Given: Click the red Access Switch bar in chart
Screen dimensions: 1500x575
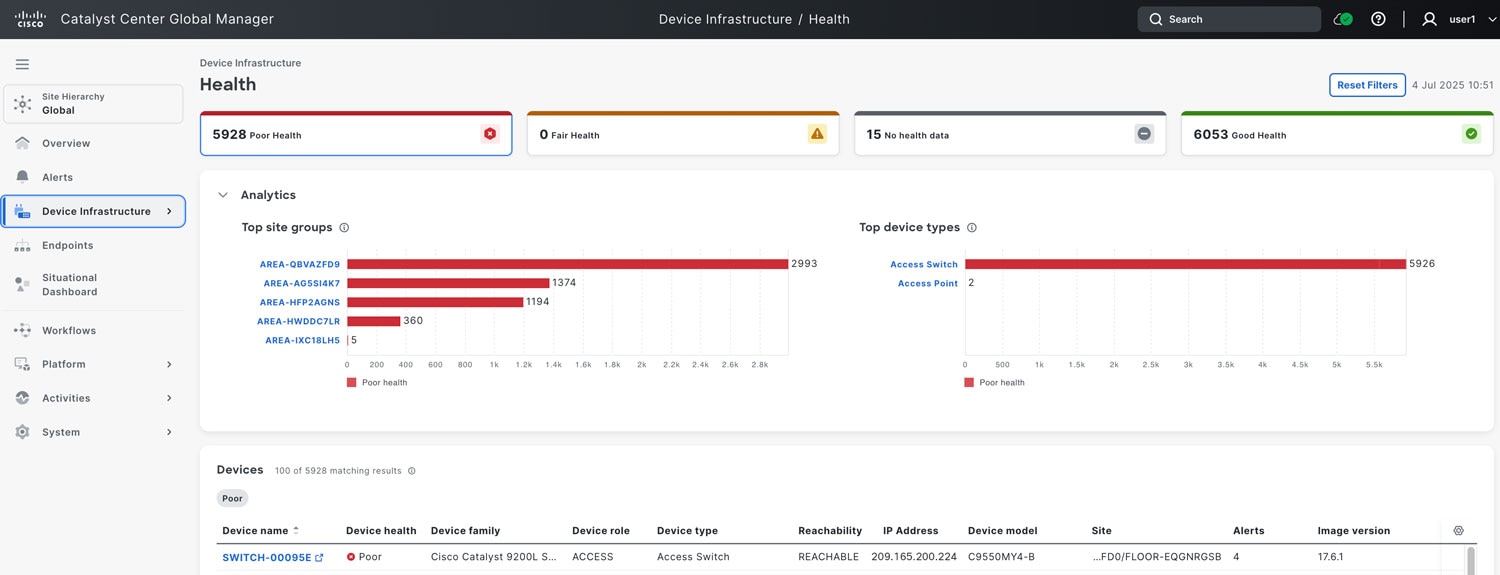Looking at the screenshot, I should 1185,264.
